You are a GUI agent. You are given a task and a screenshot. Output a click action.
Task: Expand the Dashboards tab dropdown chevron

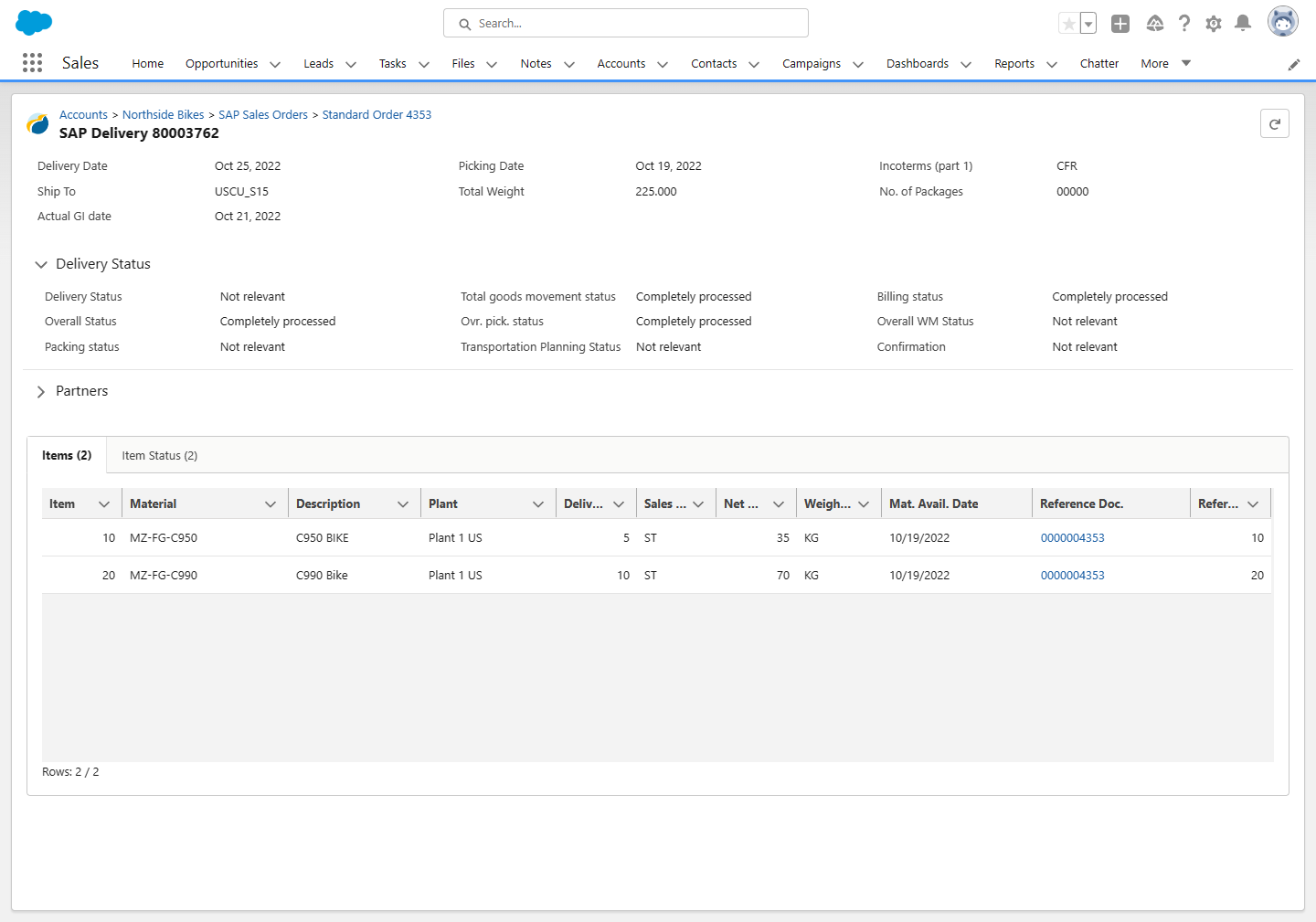[966, 64]
